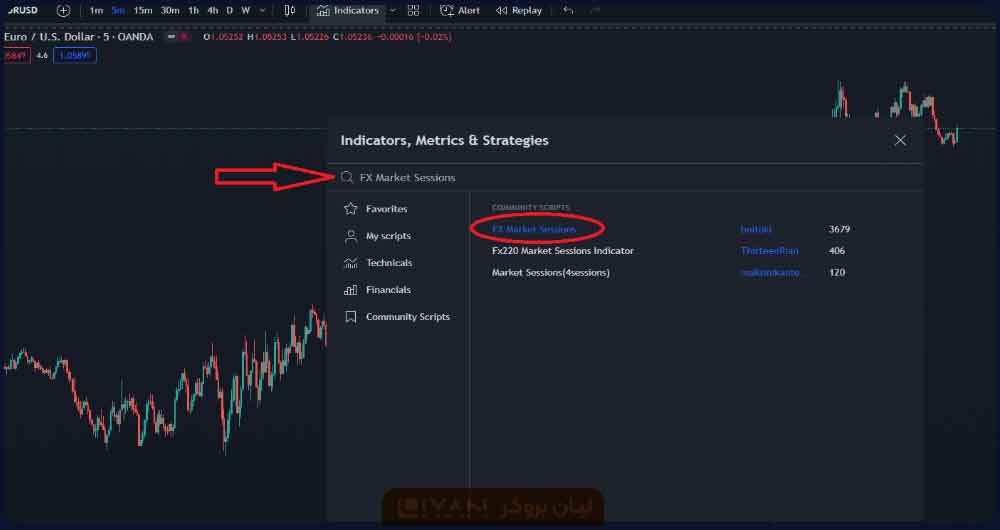Image resolution: width=1000 pixels, height=530 pixels.
Task: Close the Indicators, Metrics & Strategies dialog
Action: coord(900,140)
